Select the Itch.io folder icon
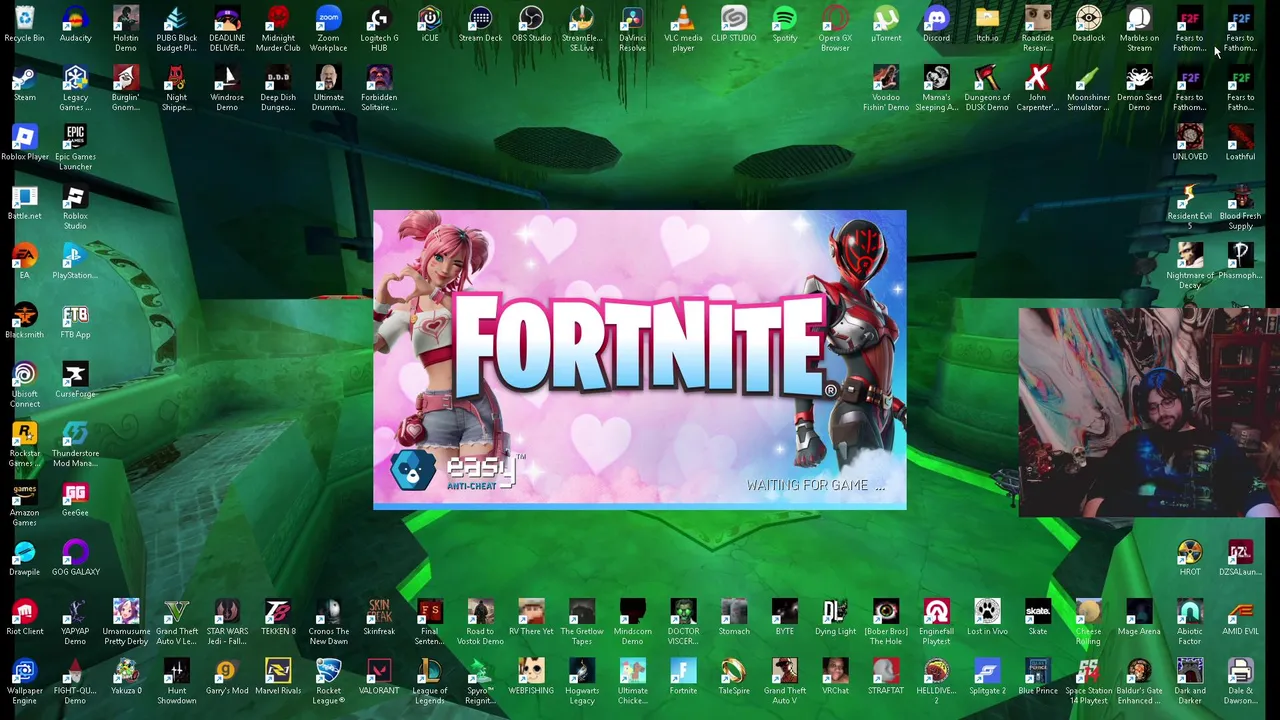The image size is (1280, 720). (987, 25)
